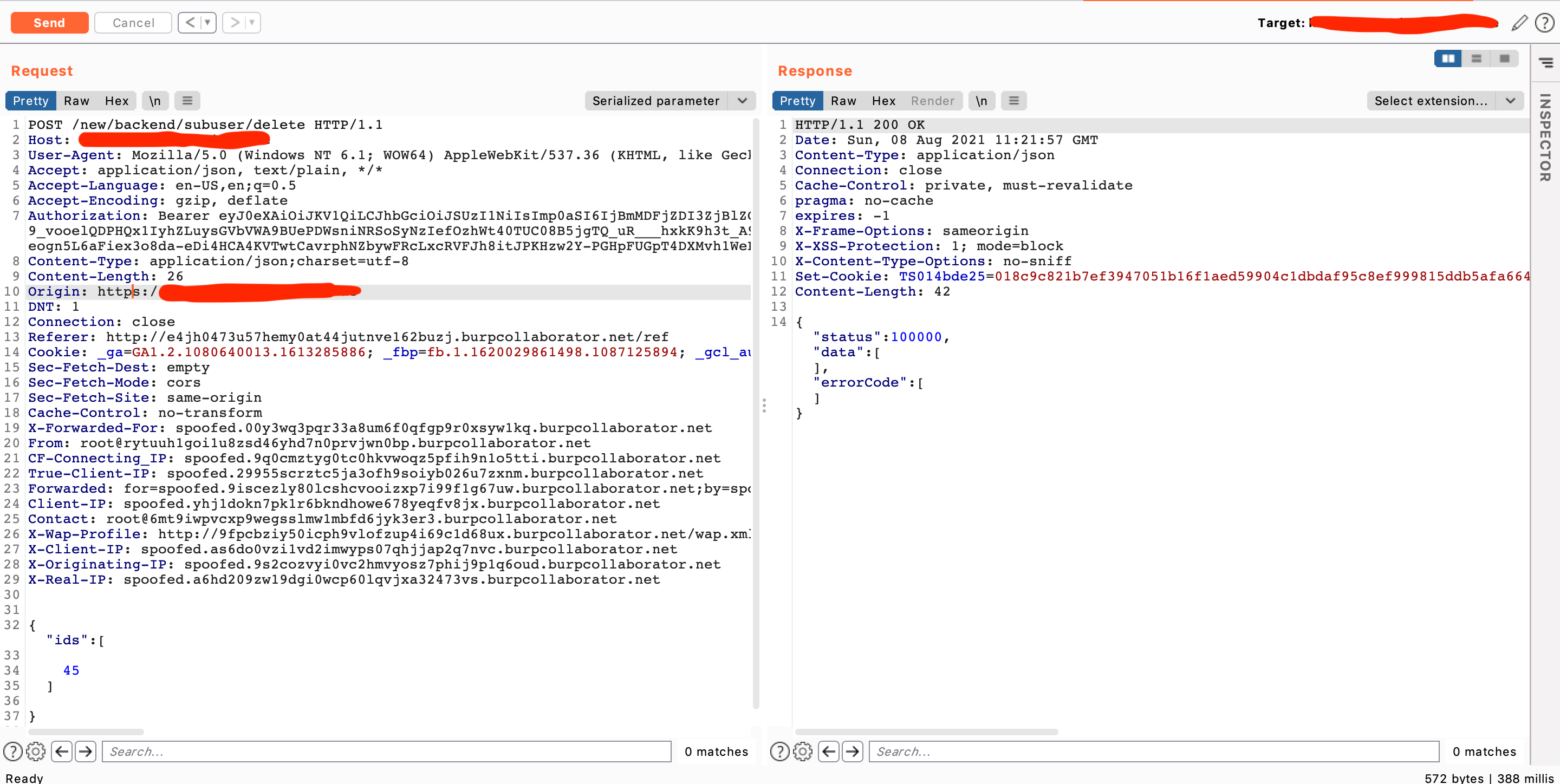
Task: Click request search previous-match arrow
Action: (x=62, y=752)
